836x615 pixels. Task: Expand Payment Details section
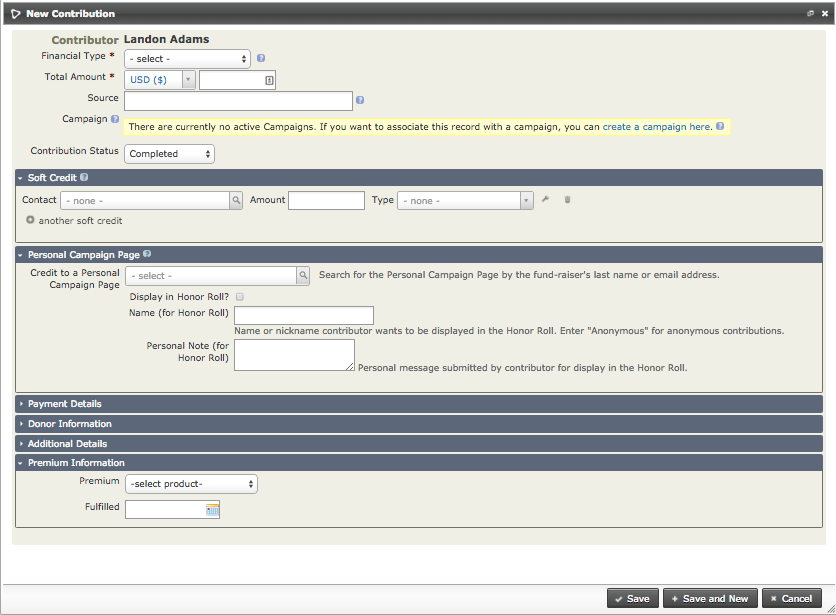pyautogui.click(x=64, y=404)
